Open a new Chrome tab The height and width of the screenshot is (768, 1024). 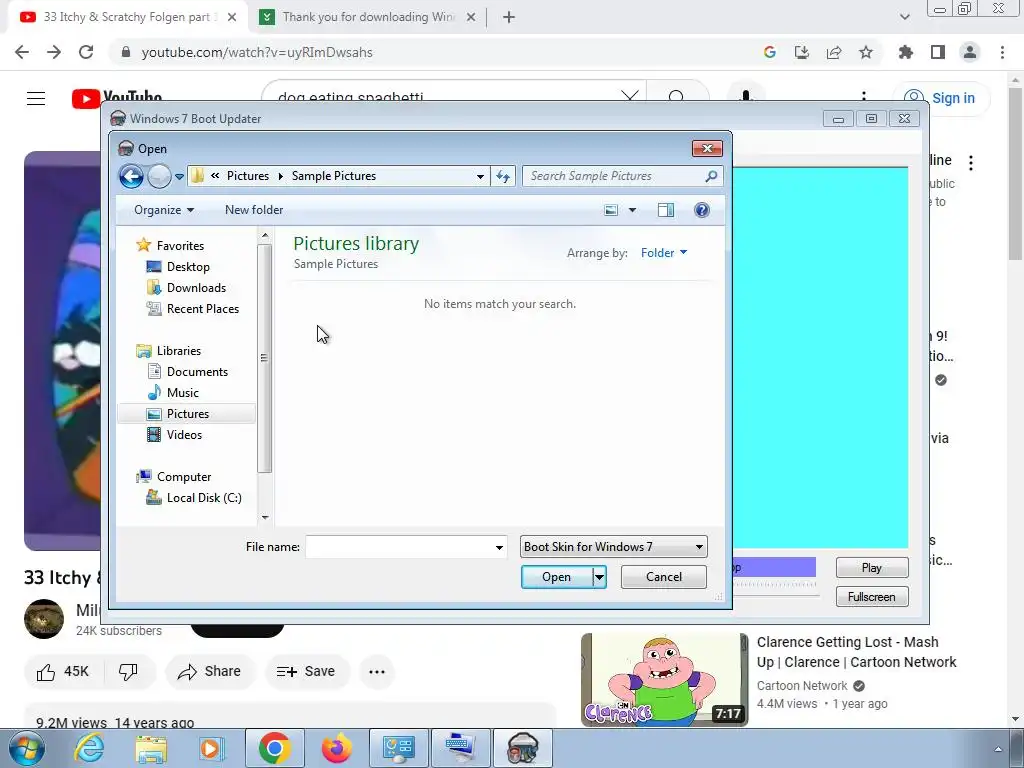point(509,17)
